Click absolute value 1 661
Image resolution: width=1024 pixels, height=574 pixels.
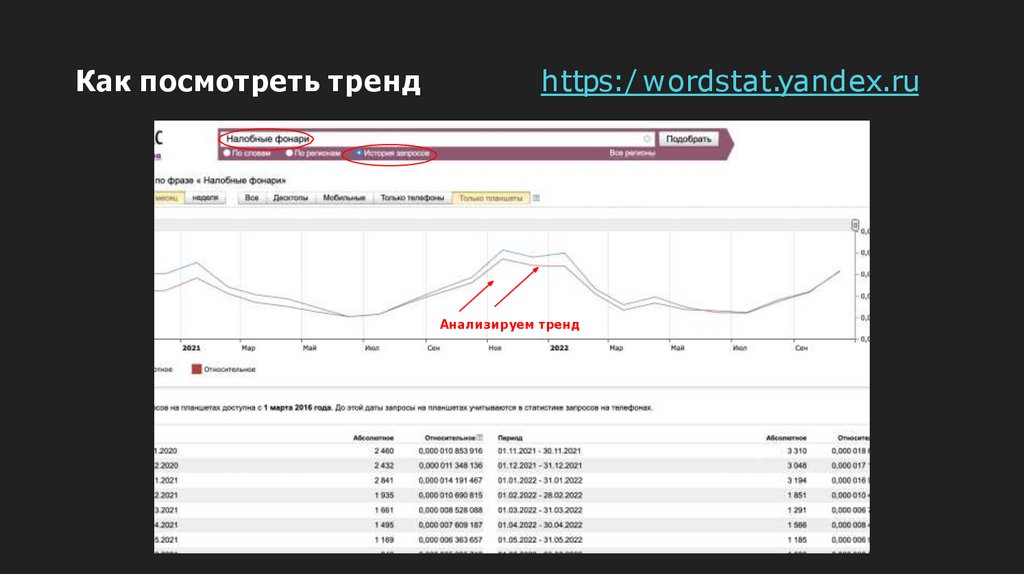pos(384,511)
